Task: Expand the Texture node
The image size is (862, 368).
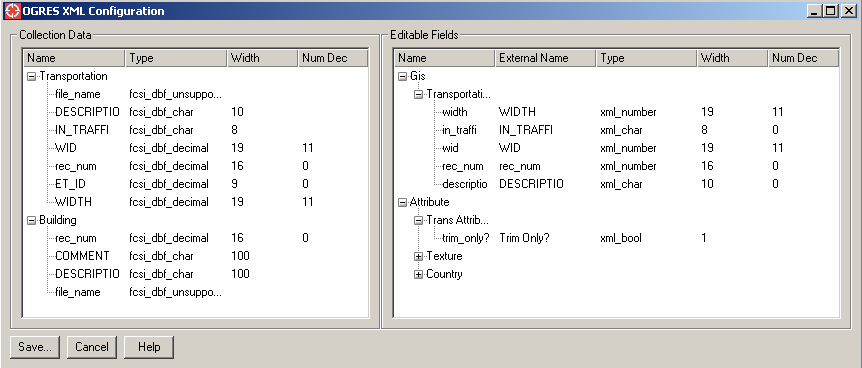Action: pyautogui.click(x=419, y=256)
